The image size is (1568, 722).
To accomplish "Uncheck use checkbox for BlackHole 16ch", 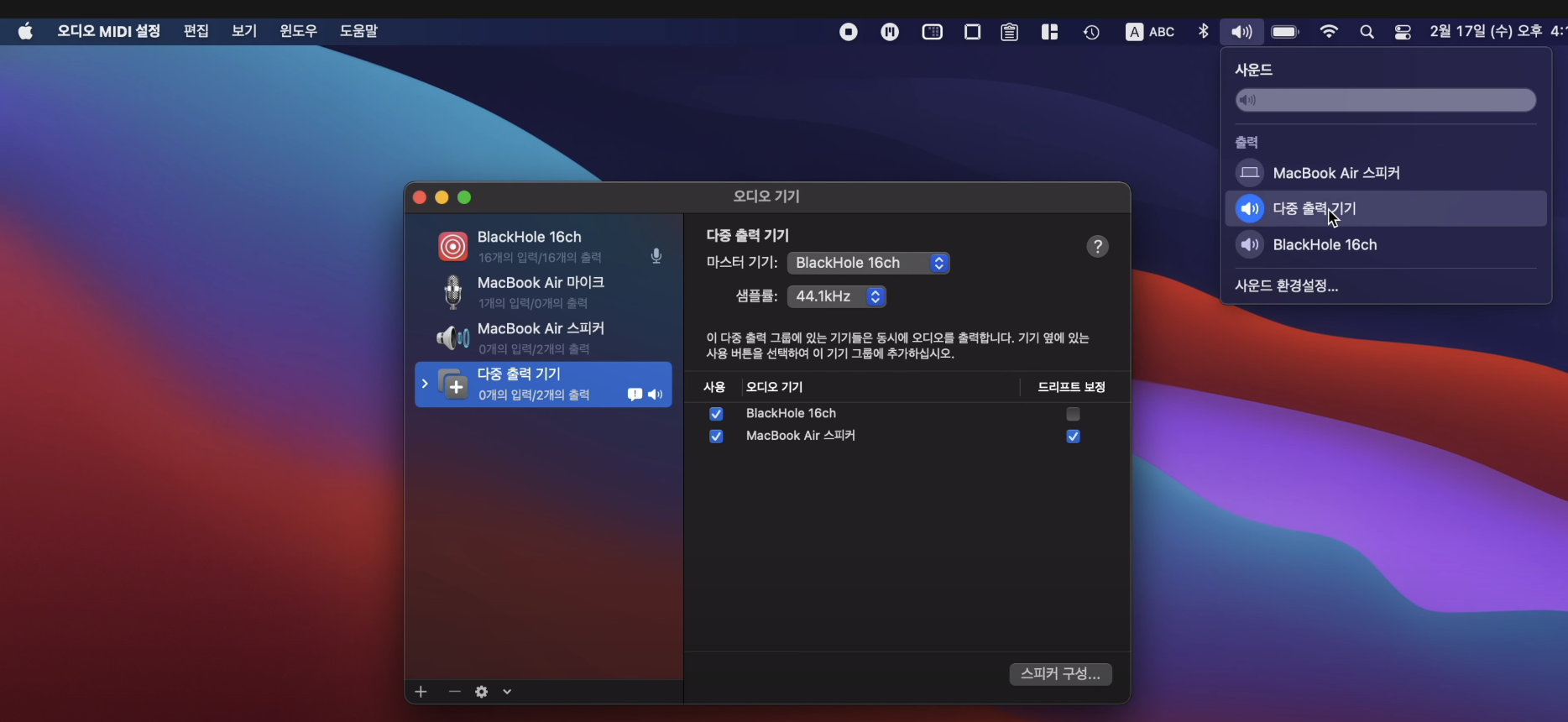I will tap(716, 414).
